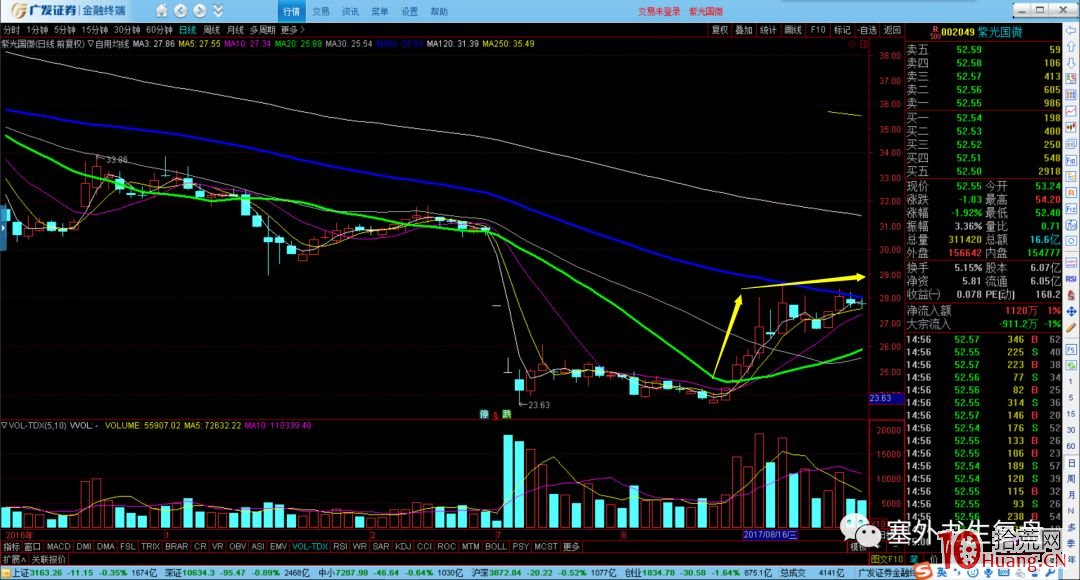Go to the home page icon

161,11
